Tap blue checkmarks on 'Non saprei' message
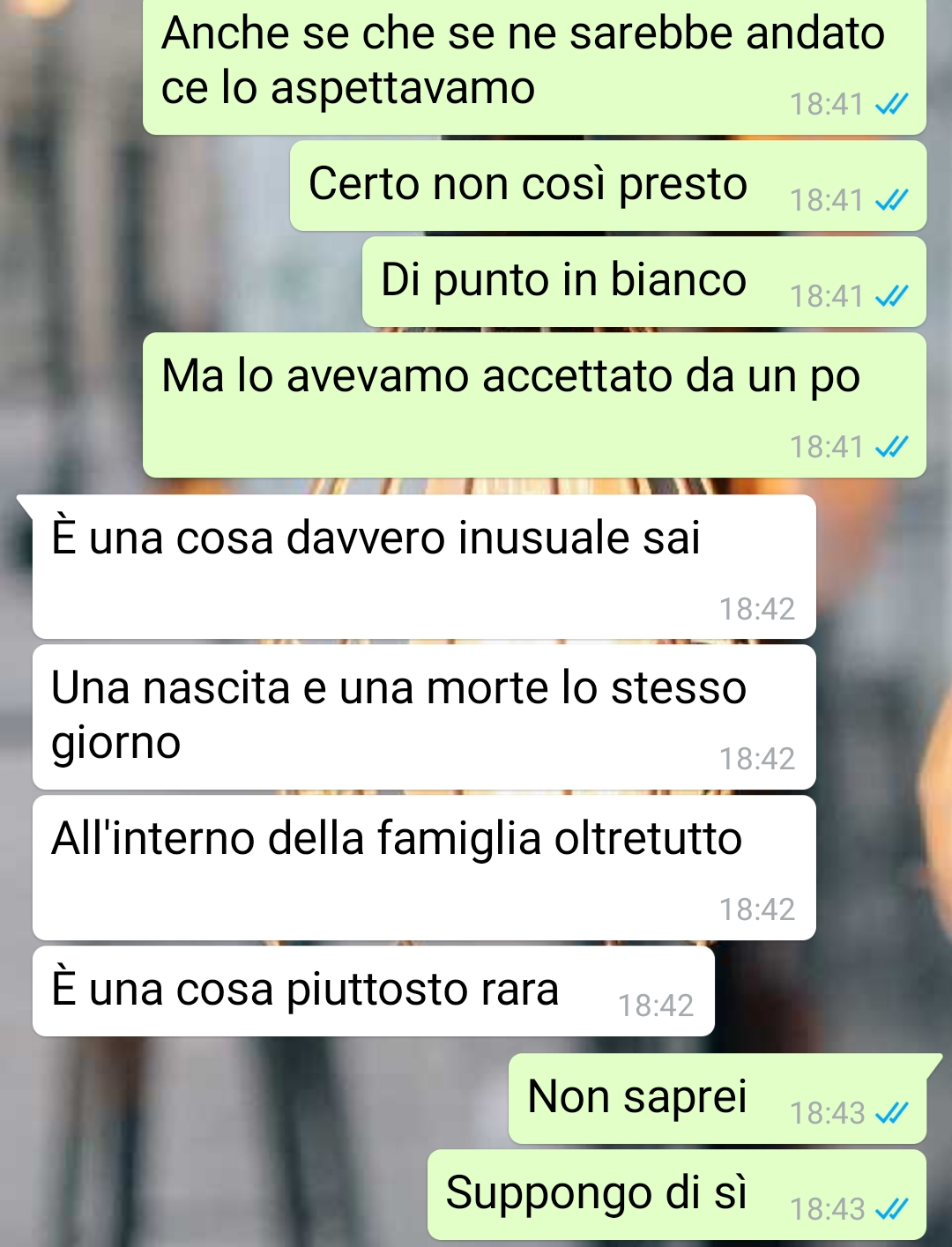 click(891, 1114)
